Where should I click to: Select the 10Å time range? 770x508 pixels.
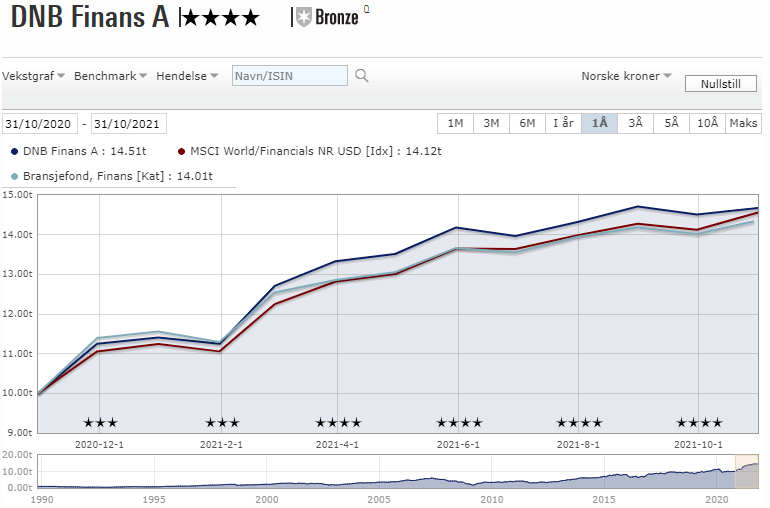[x=708, y=123]
